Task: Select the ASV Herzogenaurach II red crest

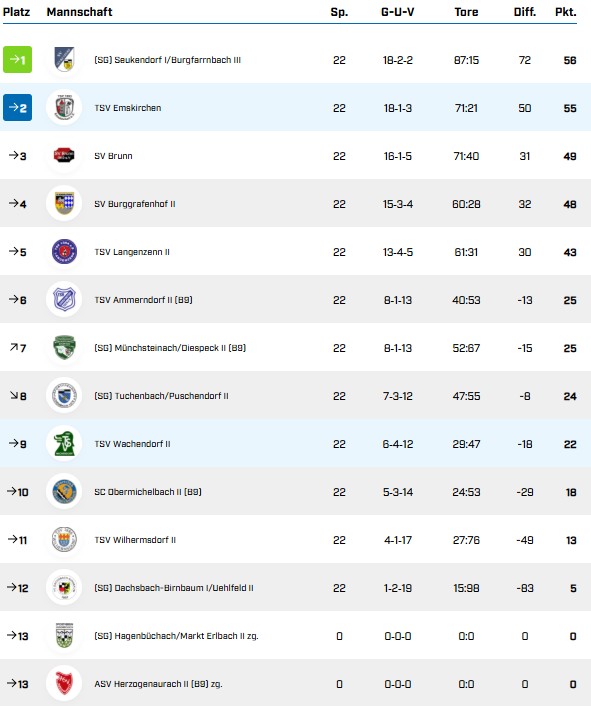Action: [64, 683]
